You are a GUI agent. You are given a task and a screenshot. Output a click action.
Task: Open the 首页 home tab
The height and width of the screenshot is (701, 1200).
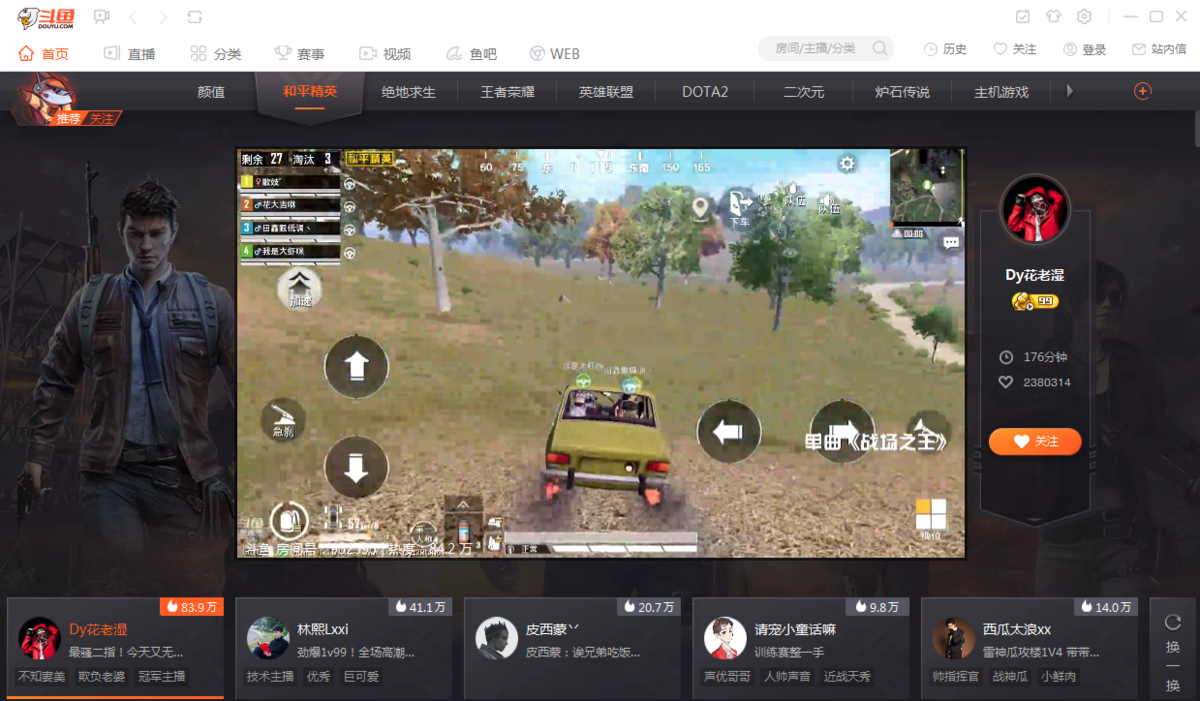click(44, 53)
